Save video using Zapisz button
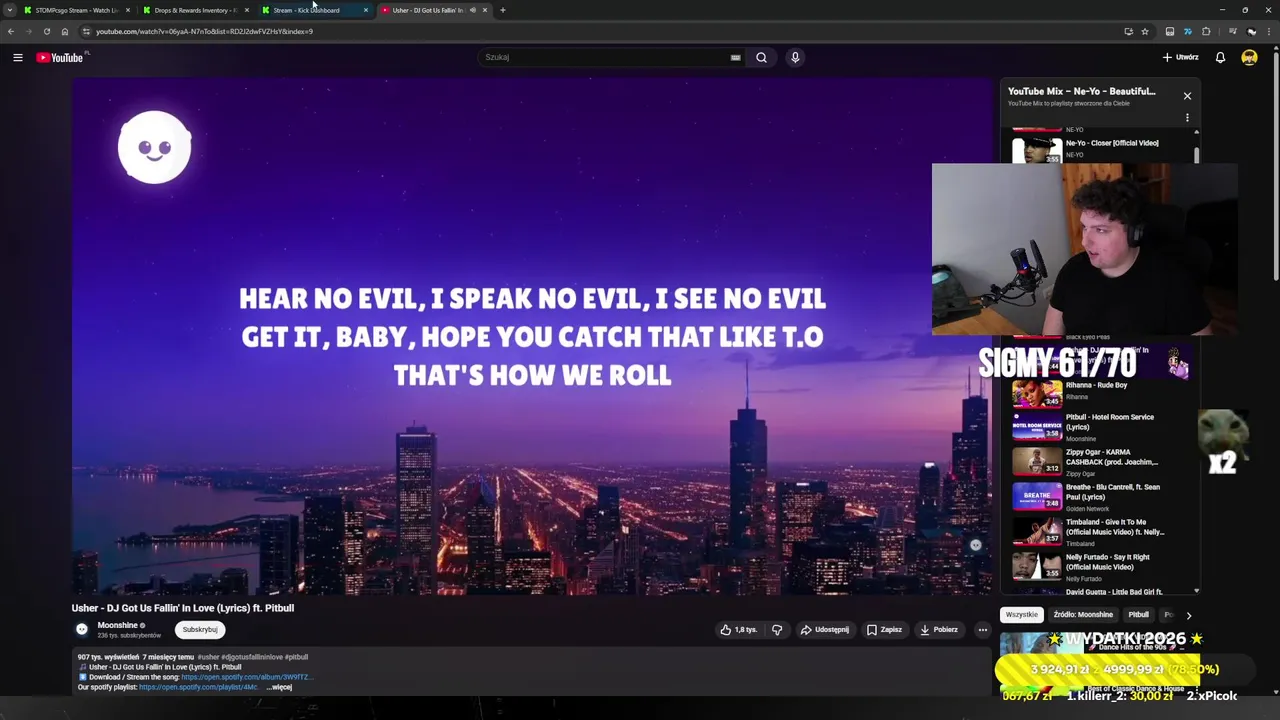This screenshot has width=1280, height=720. click(884, 630)
